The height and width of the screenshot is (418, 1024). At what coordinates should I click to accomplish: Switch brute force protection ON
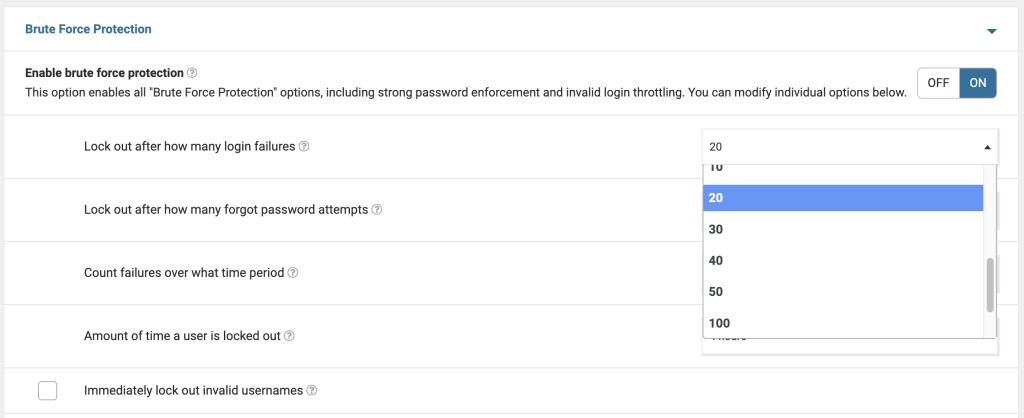978,83
